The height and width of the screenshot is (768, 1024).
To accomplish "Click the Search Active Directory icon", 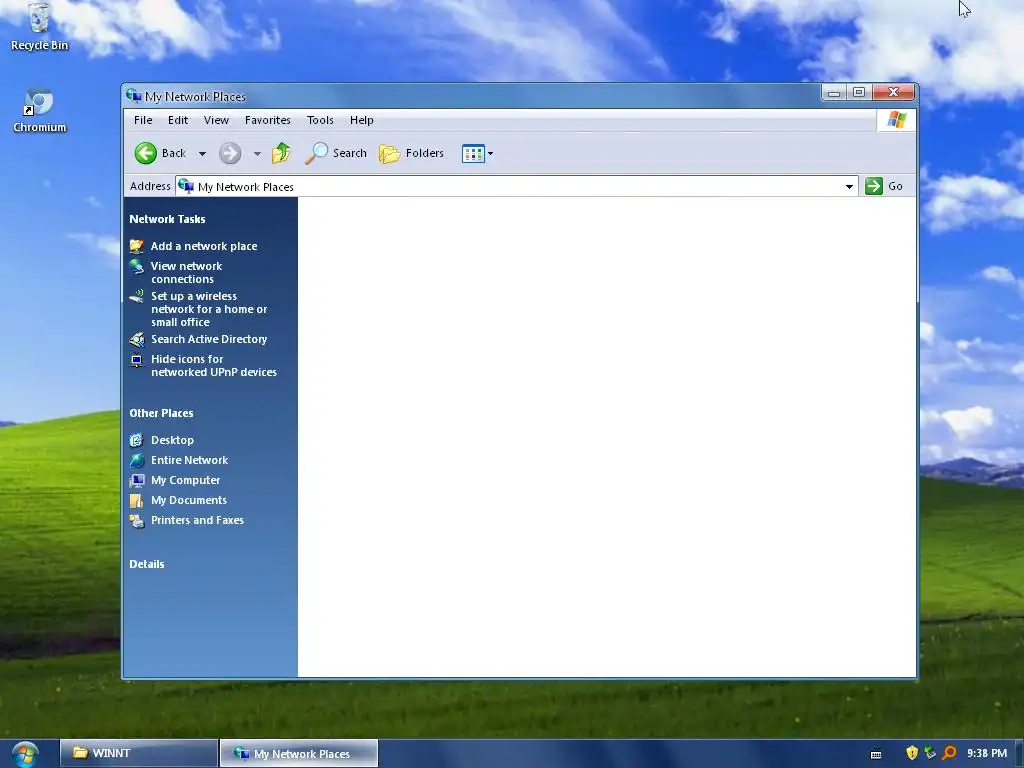I will pyautogui.click(x=136, y=340).
